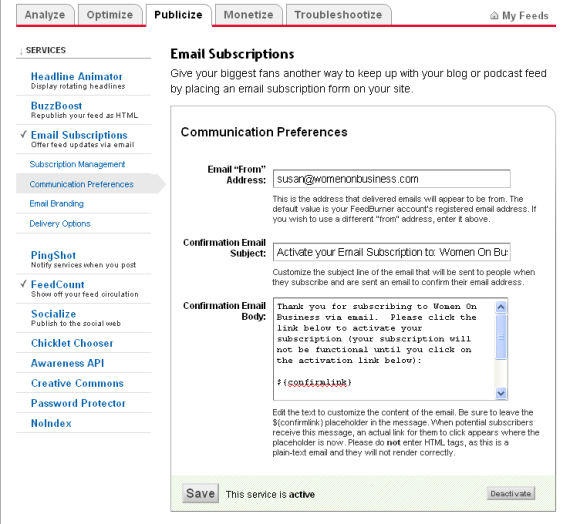Click the FeedCount checkmark icon
570x524 pixels.
(x=24, y=284)
